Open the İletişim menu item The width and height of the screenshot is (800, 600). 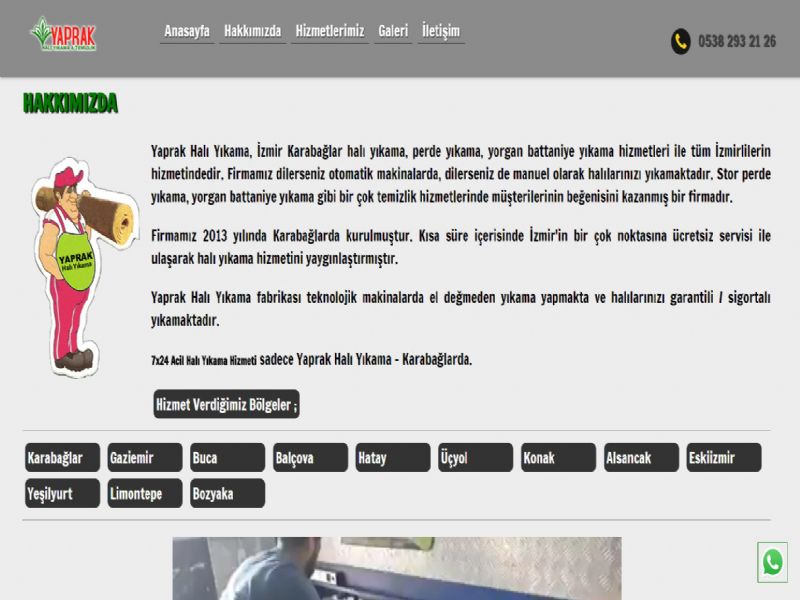click(x=441, y=31)
